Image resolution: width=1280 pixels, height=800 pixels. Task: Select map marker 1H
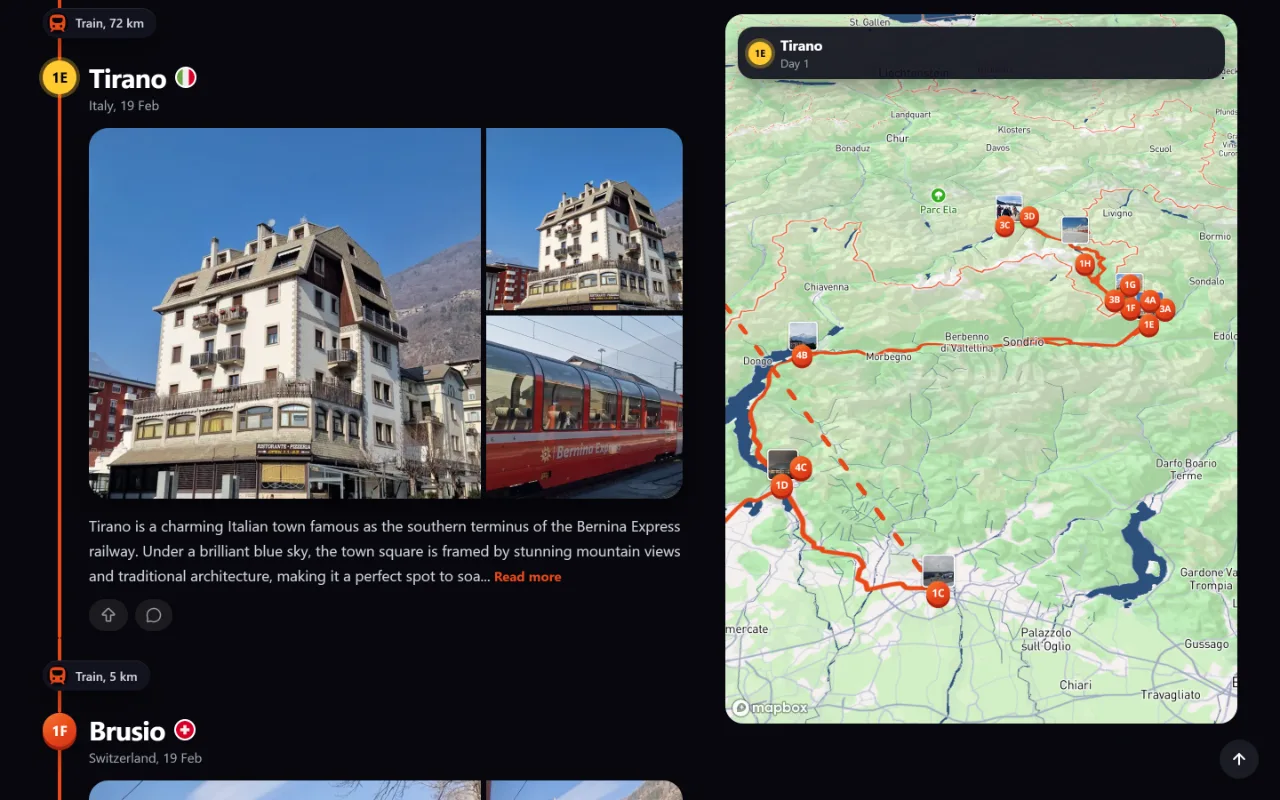pyautogui.click(x=1085, y=264)
